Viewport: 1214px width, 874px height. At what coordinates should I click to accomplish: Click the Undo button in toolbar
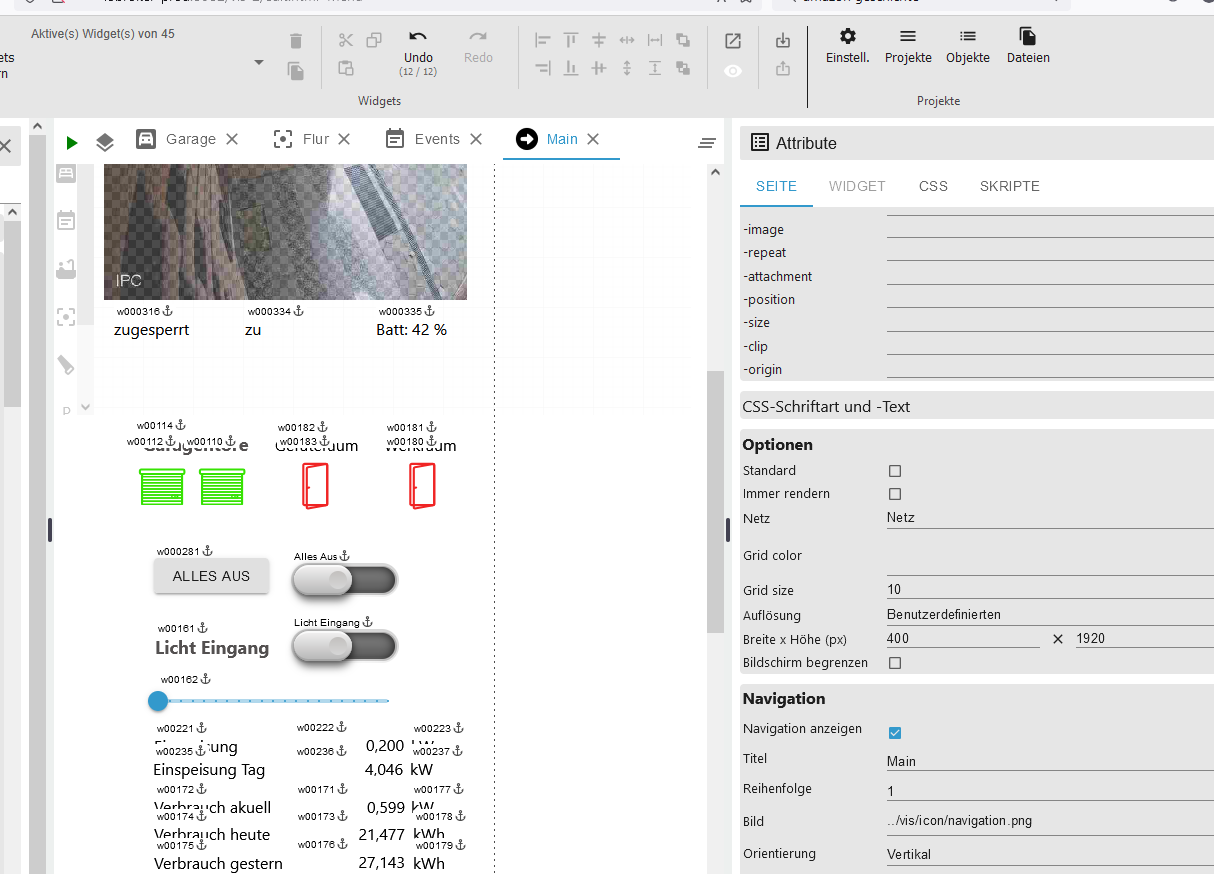[418, 47]
